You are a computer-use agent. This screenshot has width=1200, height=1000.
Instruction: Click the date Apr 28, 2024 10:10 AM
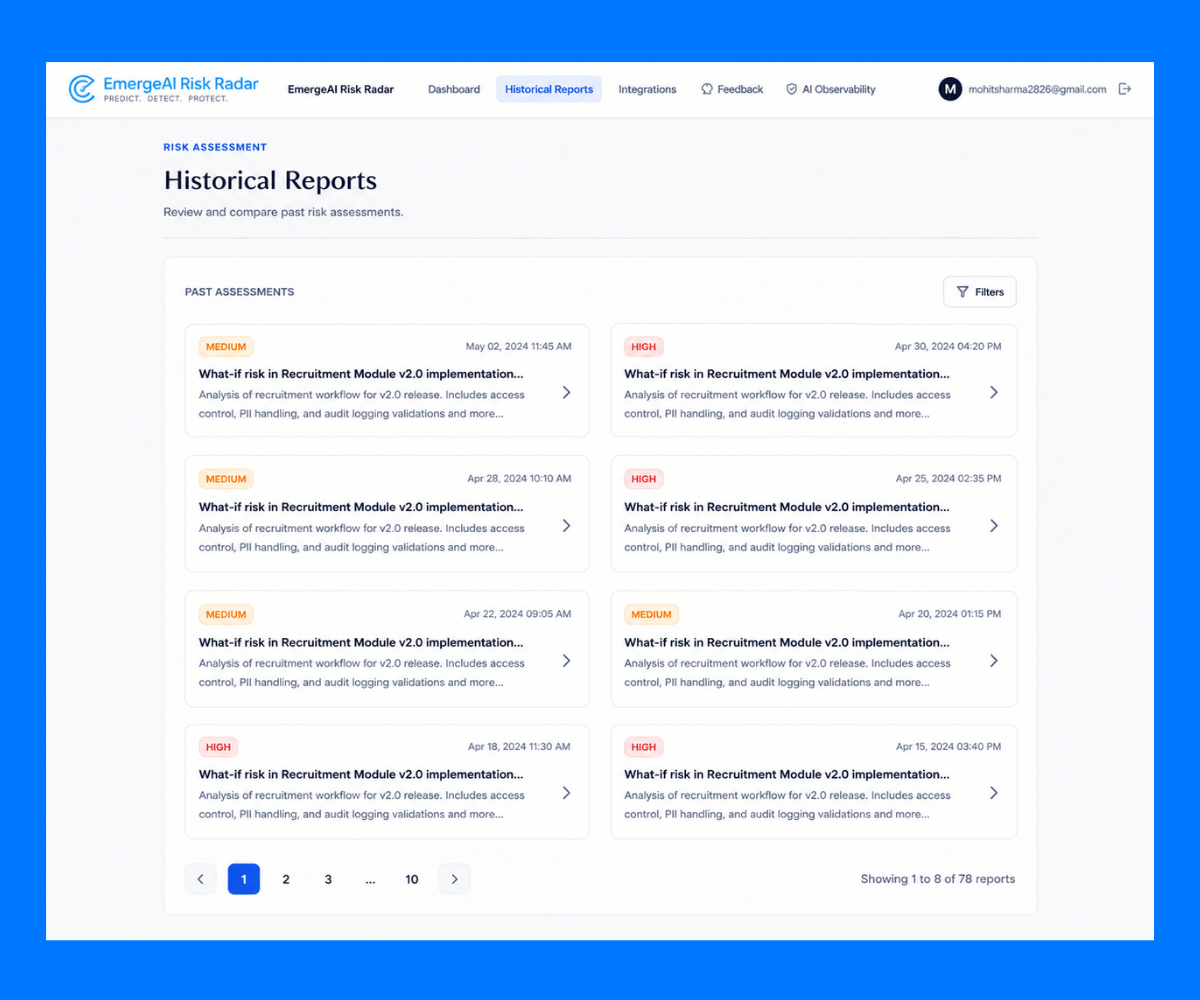pos(520,479)
